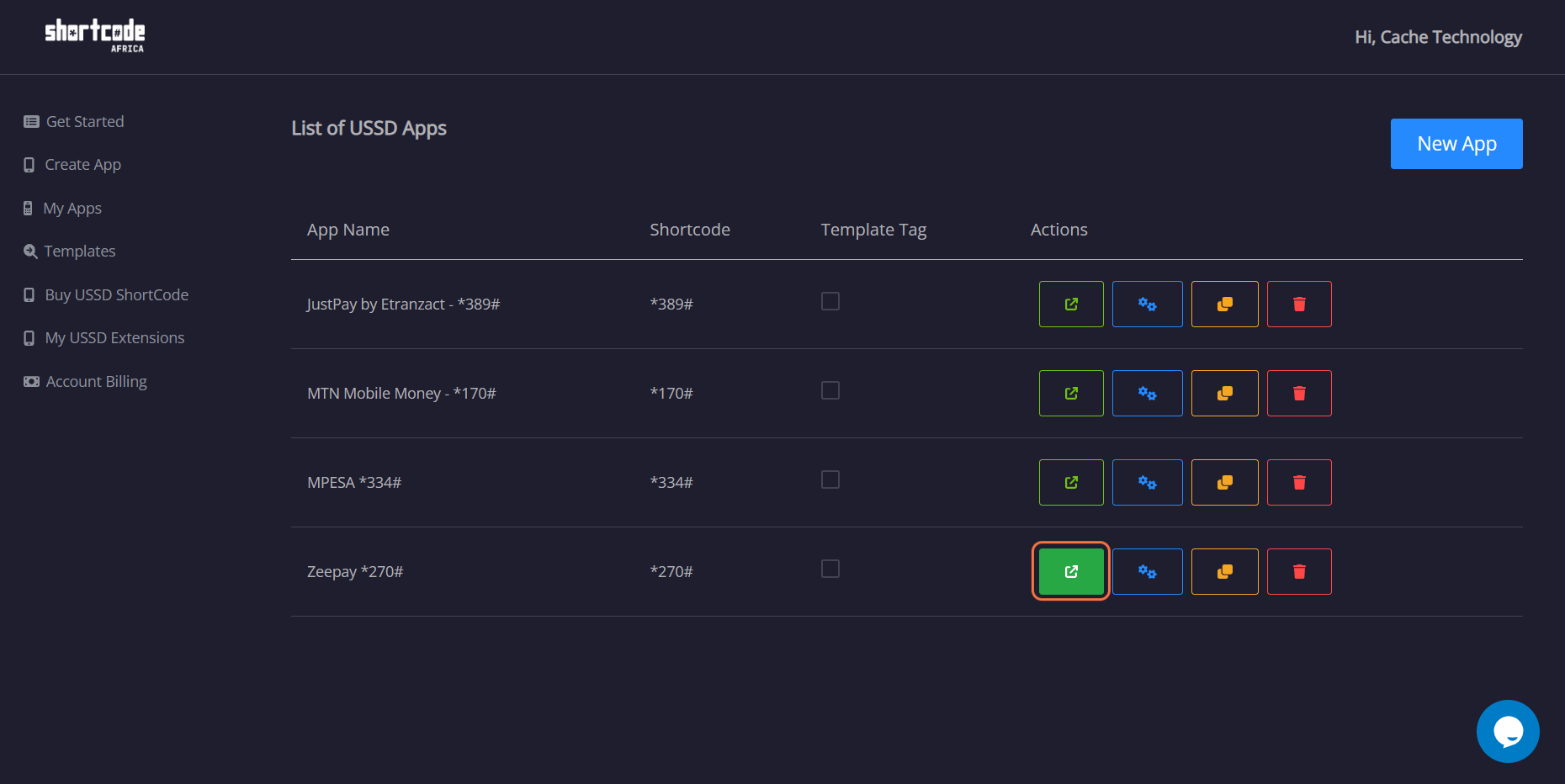Click the App Name column header
The image size is (1565, 784).
click(348, 230)
